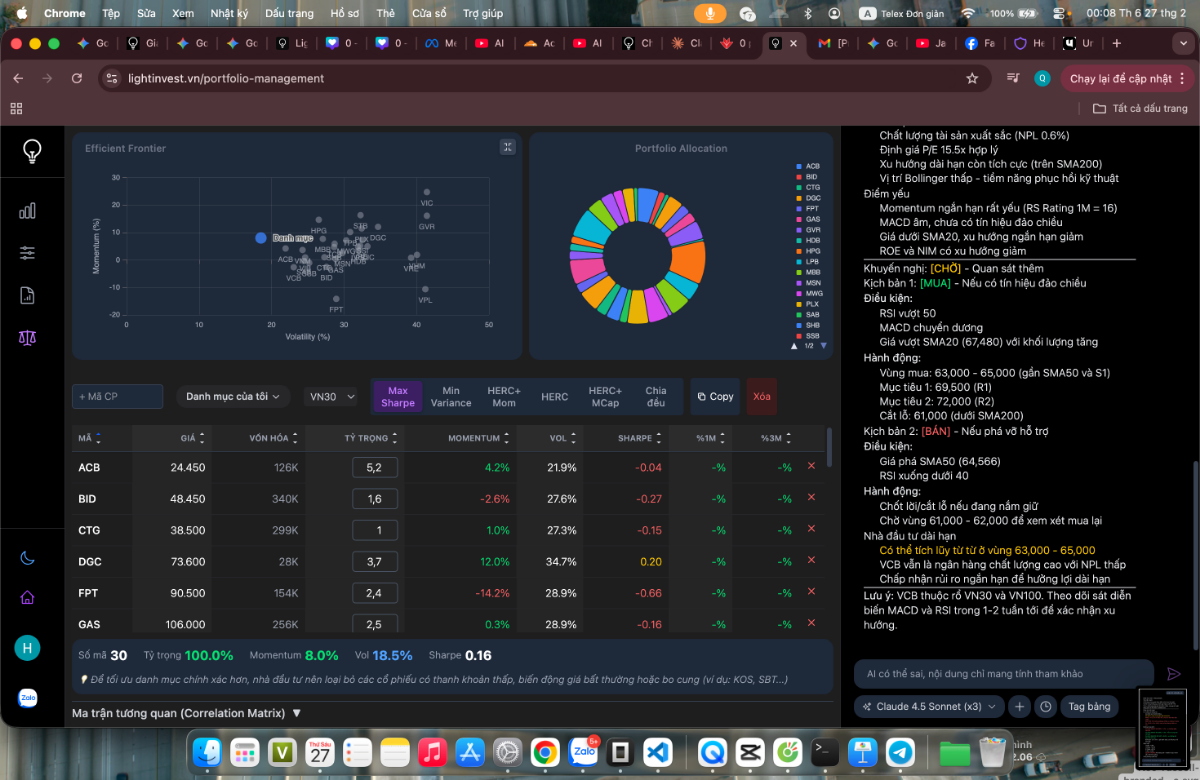
Task: Click the home icon in sidebar
Action: click(x=27, y=597)
